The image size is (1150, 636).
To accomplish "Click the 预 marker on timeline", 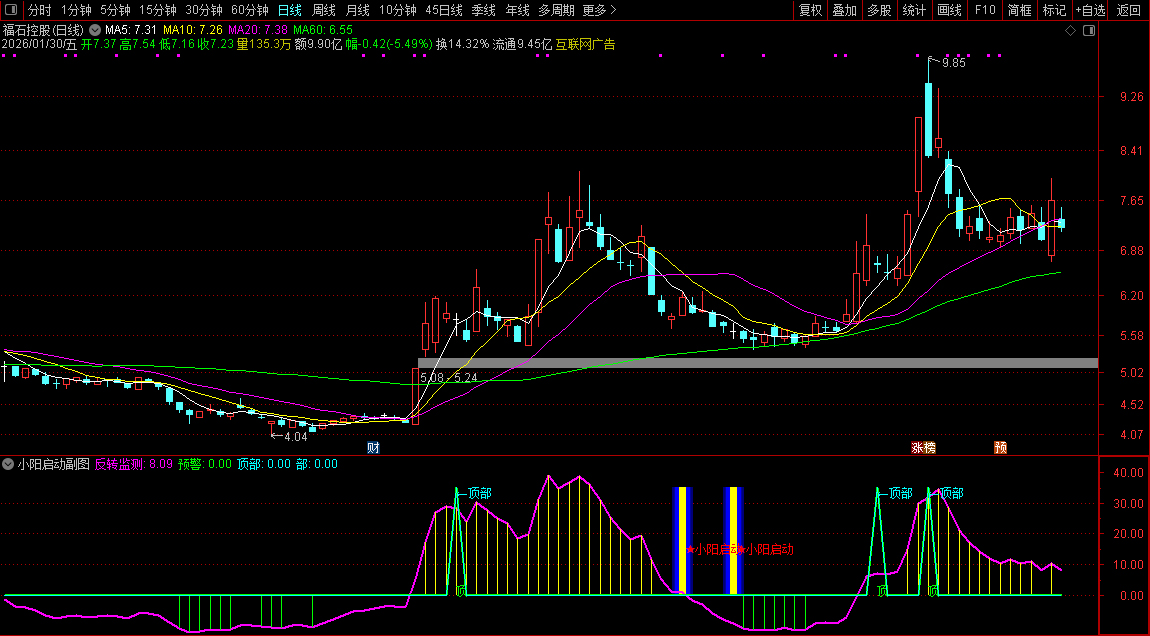I will click(1000, 447).
